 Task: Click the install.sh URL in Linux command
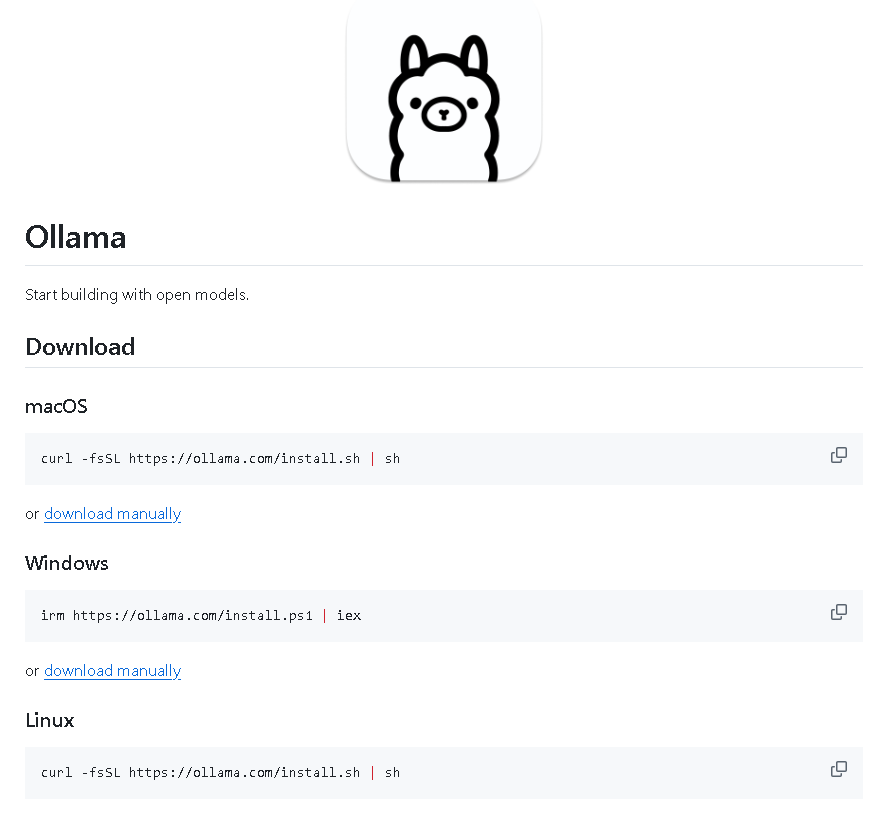(x=244, y=773)
